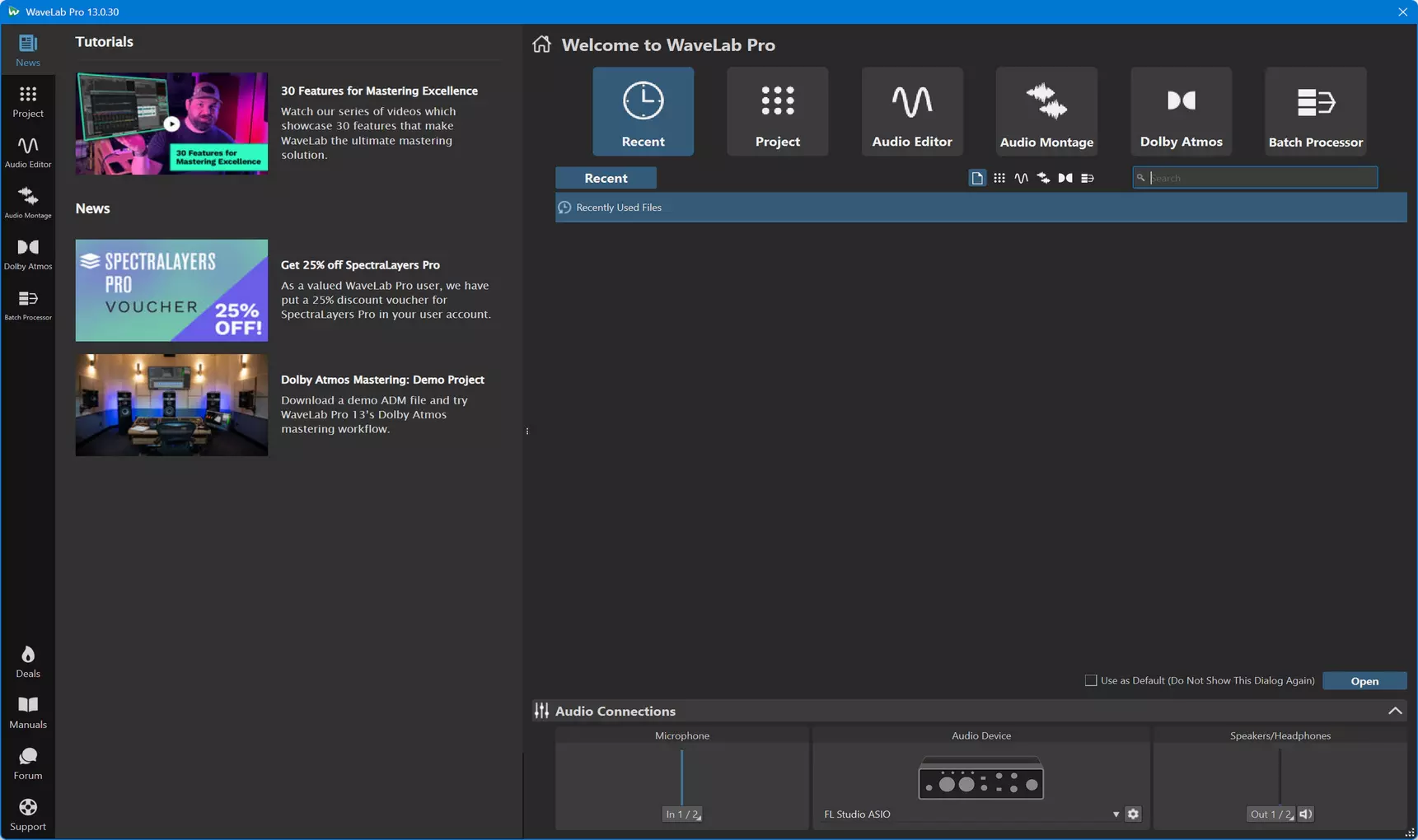Open 30 Features for Mastering Excellence tutorial
The width and height of the screenshot is (1418, 840).
coord(379,91)
